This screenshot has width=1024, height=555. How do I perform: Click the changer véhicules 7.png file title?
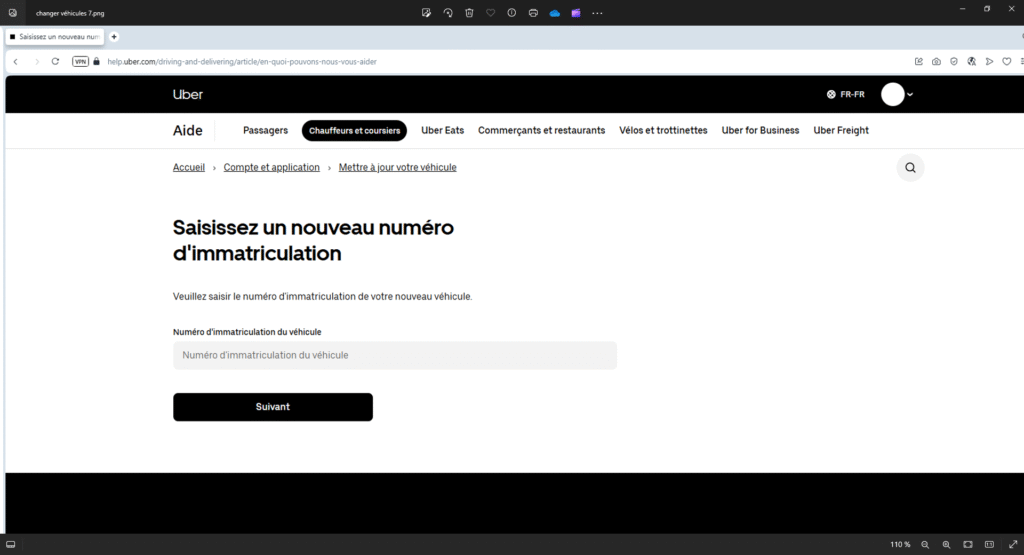[70, 13]
